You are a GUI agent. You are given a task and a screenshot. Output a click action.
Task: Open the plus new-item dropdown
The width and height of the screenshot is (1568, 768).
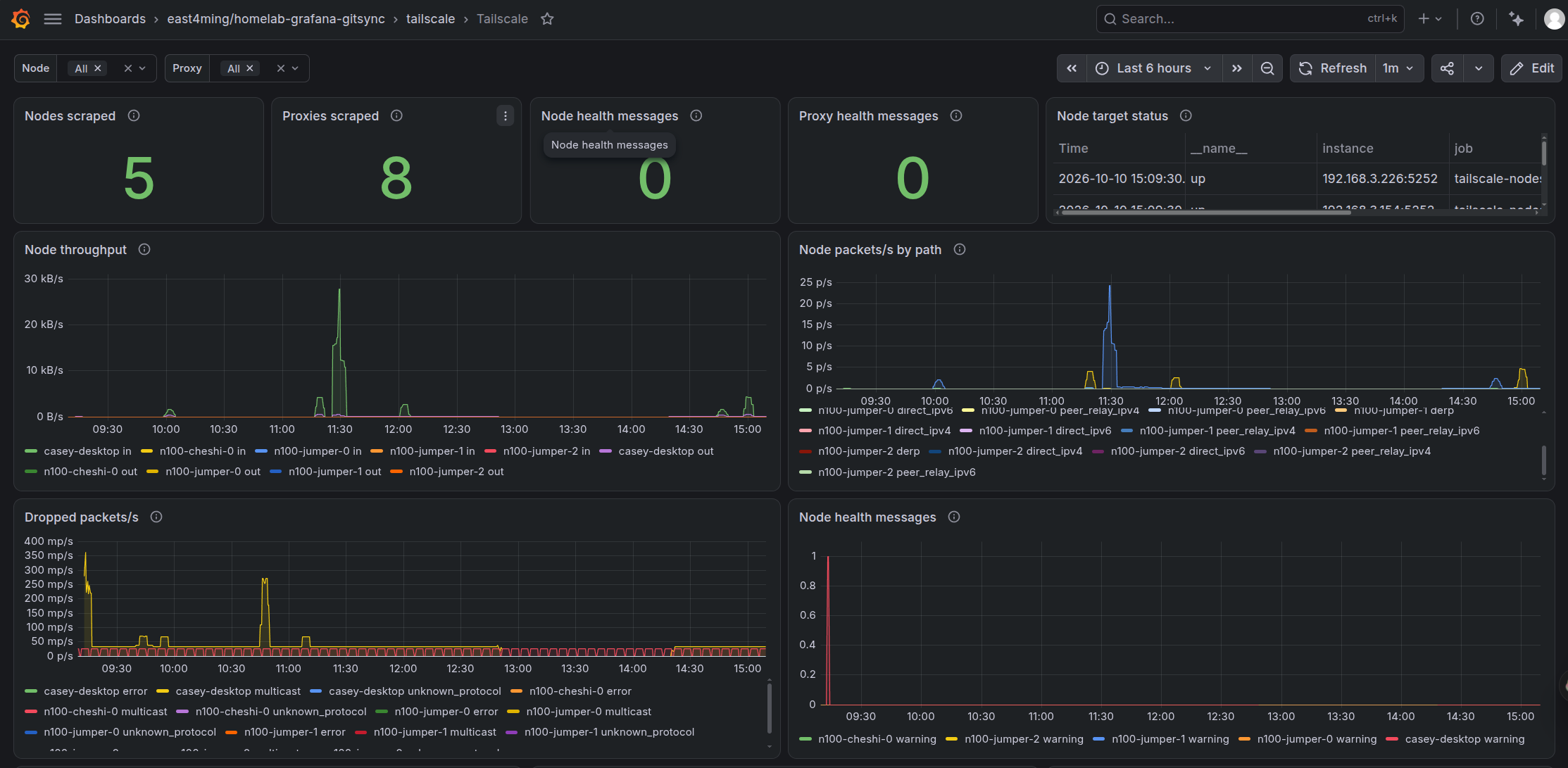pos(1430,19)
